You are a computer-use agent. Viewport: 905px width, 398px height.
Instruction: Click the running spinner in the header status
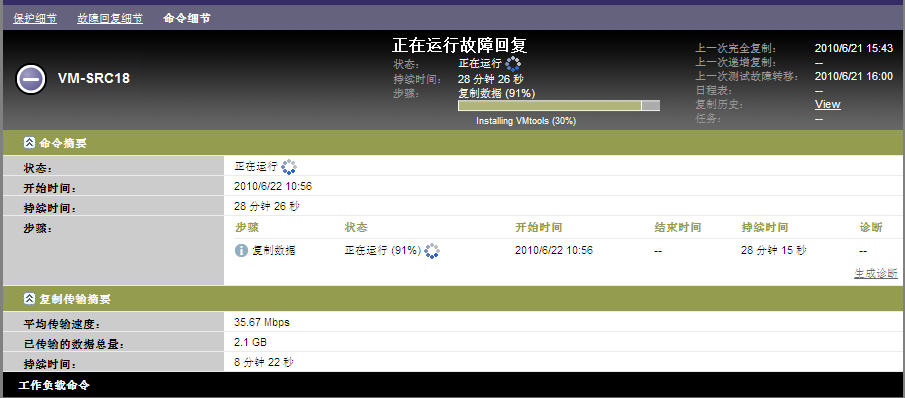pyautogui.click(x=513, y=64)
